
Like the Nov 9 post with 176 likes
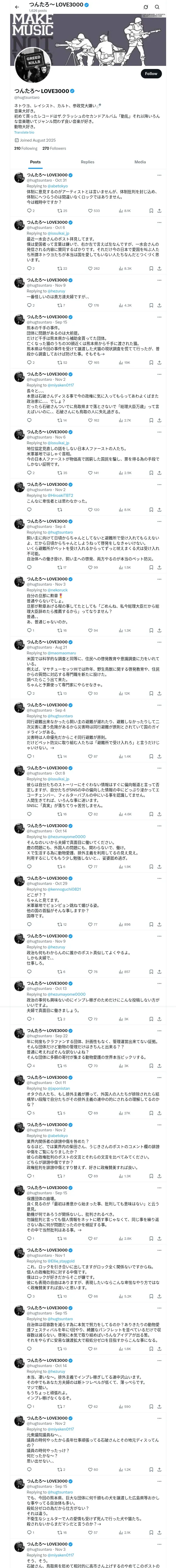click(x=90, y=305)
